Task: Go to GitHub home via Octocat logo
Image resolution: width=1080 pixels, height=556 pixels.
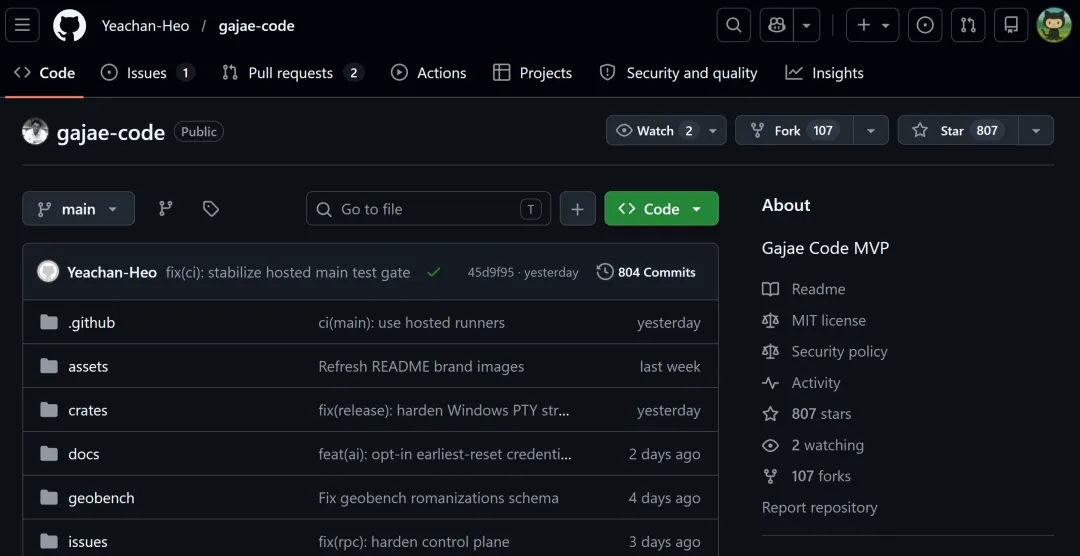Action: (70, 25)
